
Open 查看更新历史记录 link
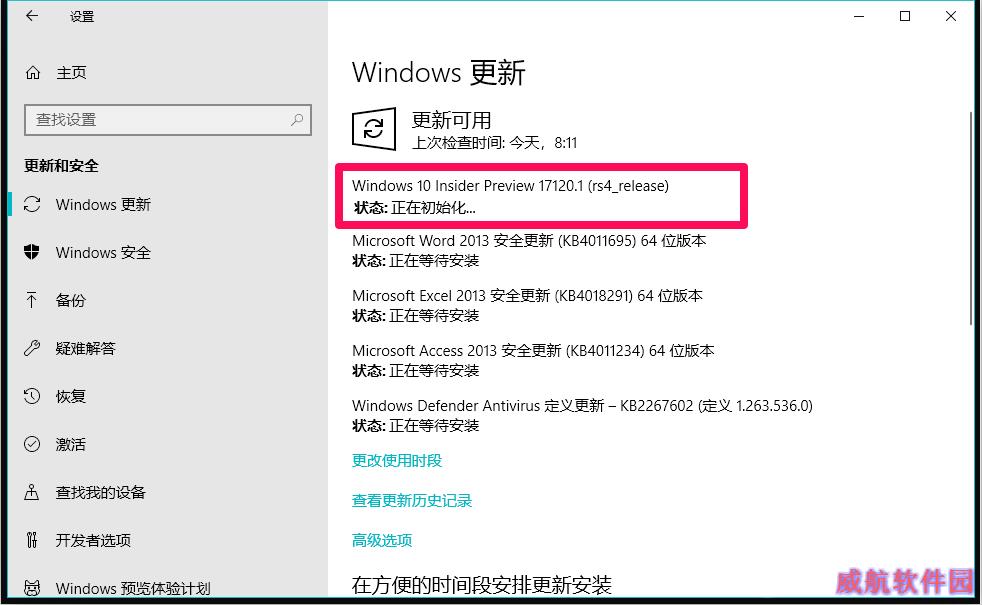pyautogui.click(x=412, y=501)
